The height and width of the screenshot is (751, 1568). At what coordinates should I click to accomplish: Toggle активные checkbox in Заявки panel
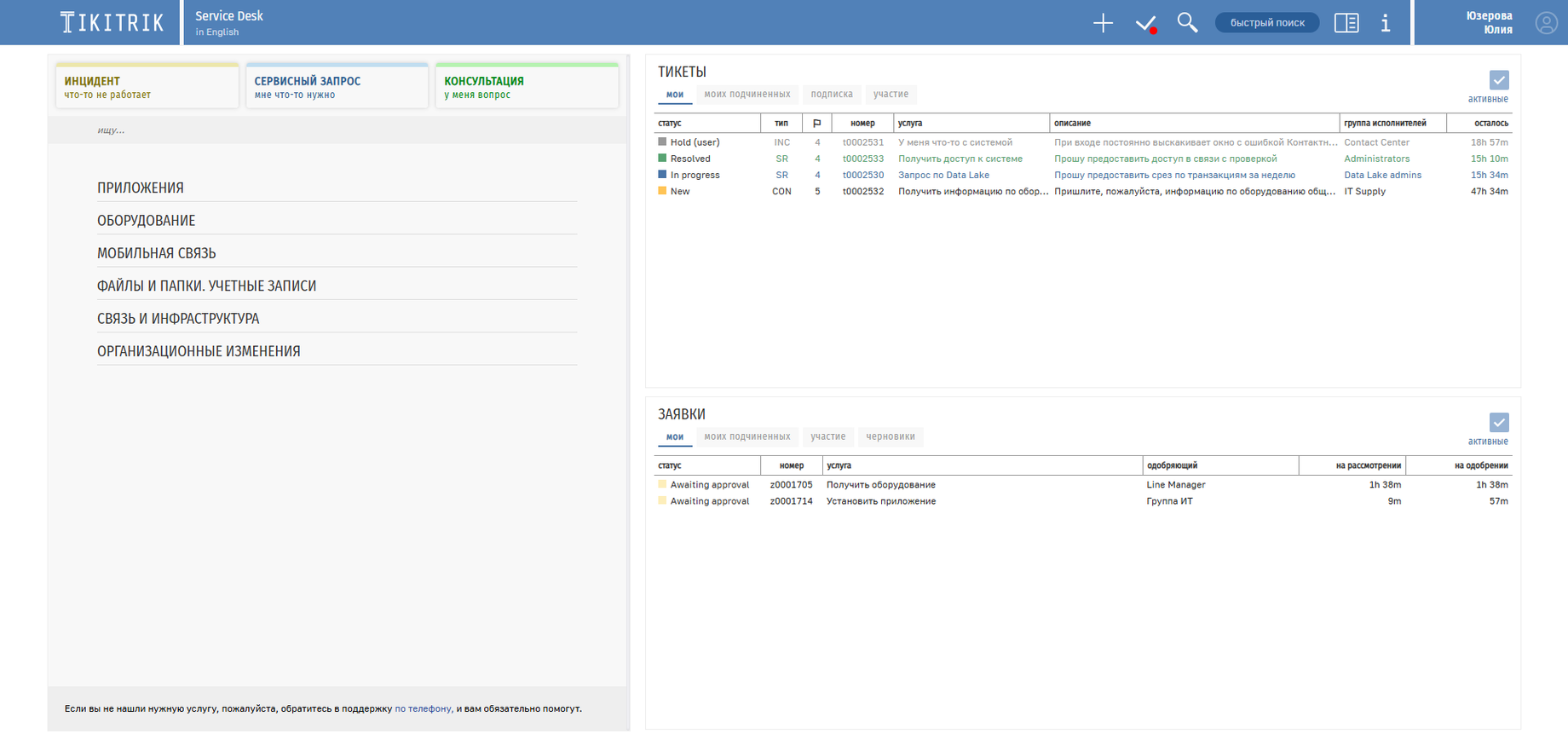[1499, 423]
